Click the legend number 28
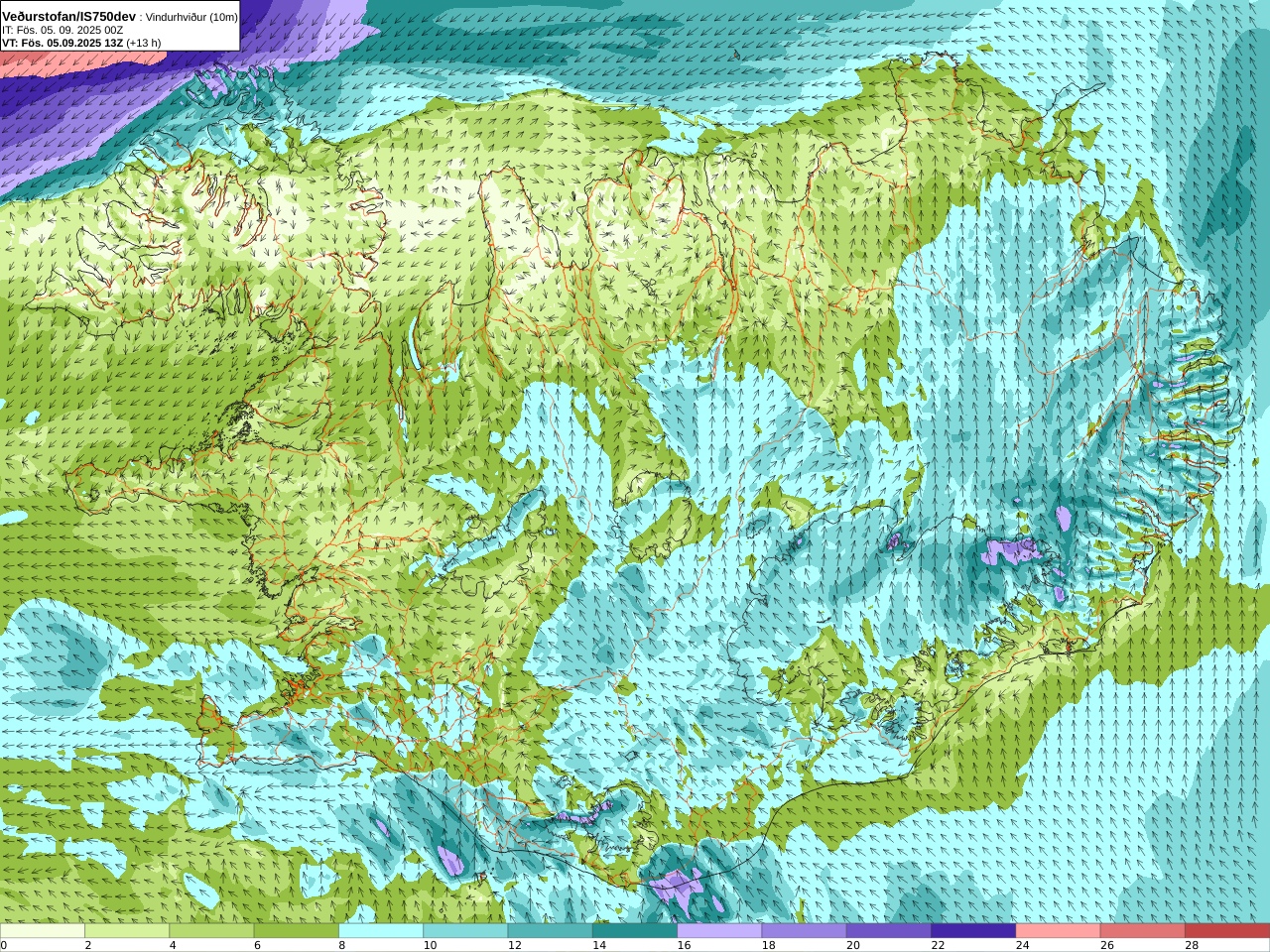The width and height of the screenshot is (1270, 952). (x=1192, y=945)
